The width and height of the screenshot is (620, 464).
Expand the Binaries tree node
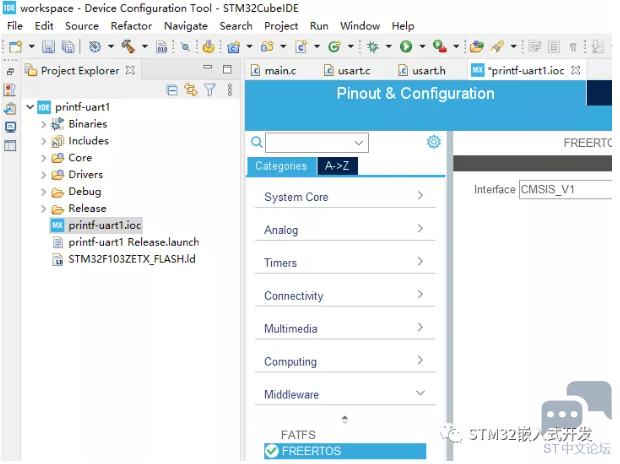coord(43,124)
